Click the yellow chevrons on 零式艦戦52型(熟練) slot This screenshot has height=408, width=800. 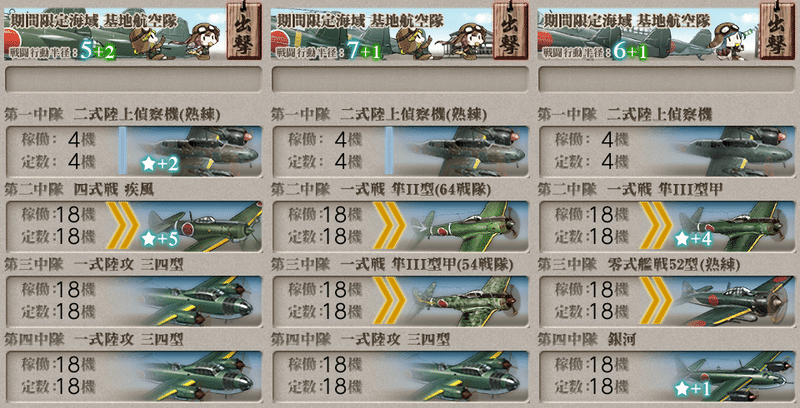[656, 301]
